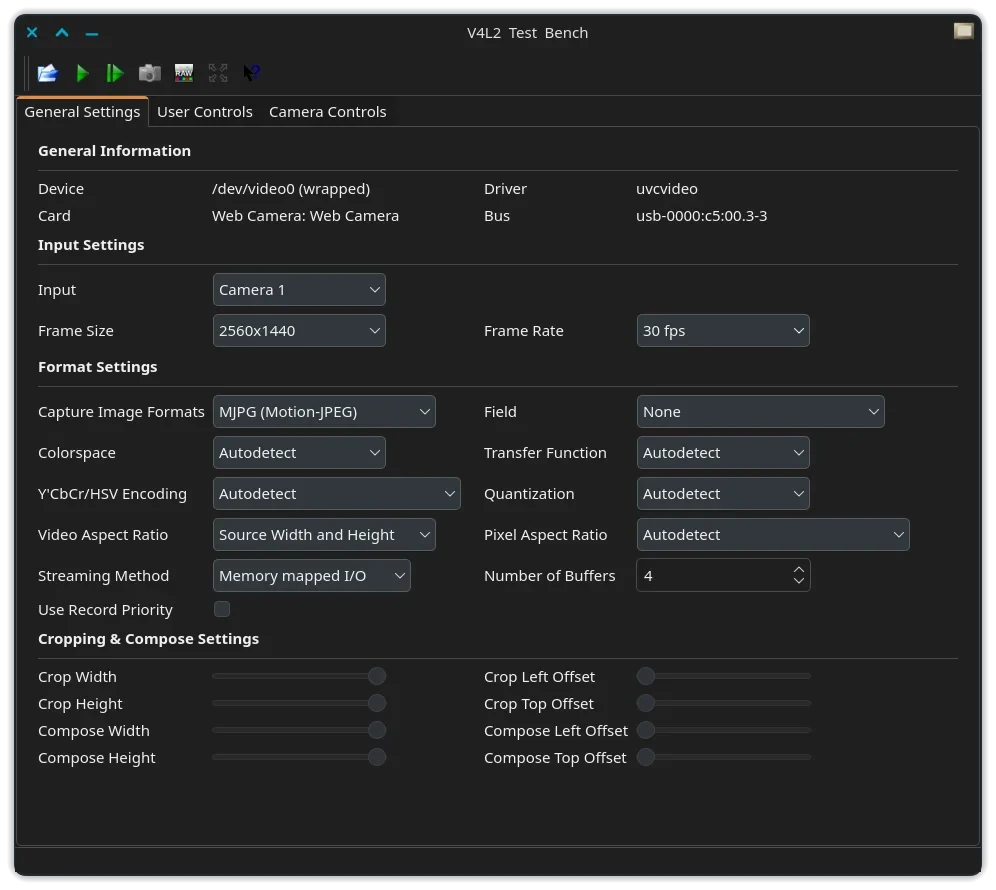Viewport: 996px width, 890px height.
Task: Activate the What's This help icon
Action: tap(252, 72)
